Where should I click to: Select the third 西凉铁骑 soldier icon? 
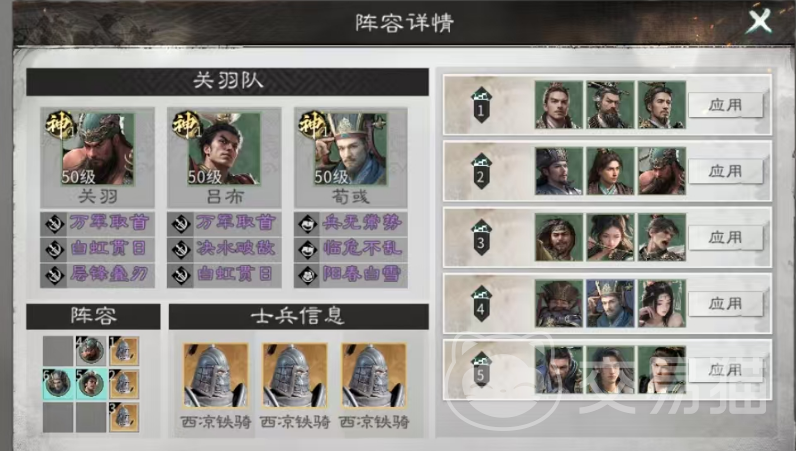374,375
